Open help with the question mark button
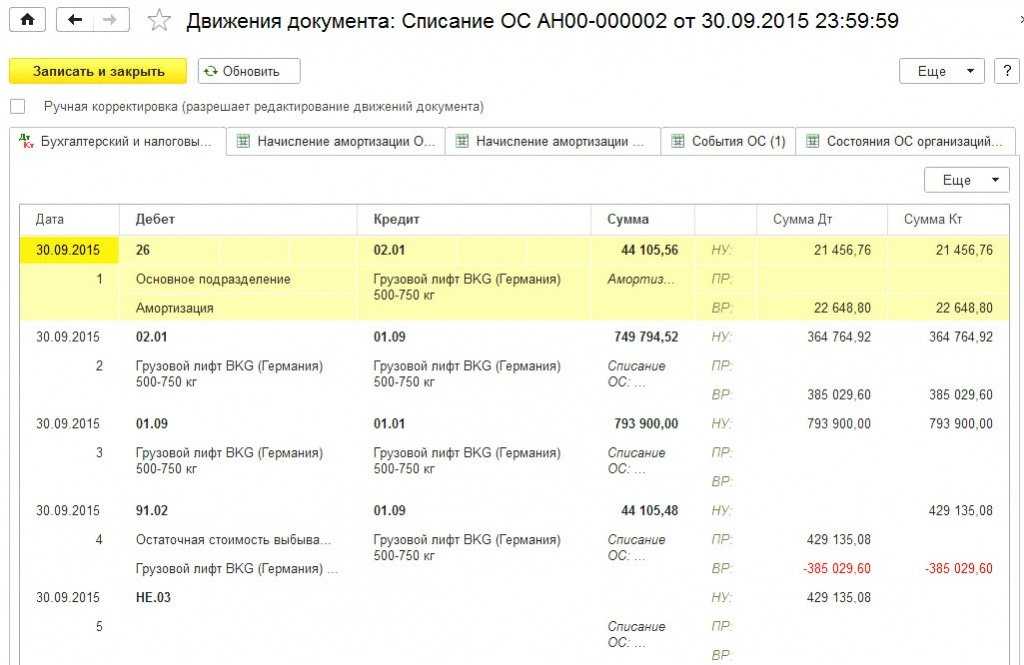This screenshot has height=665, width=1024. (x=1006, y=71)
